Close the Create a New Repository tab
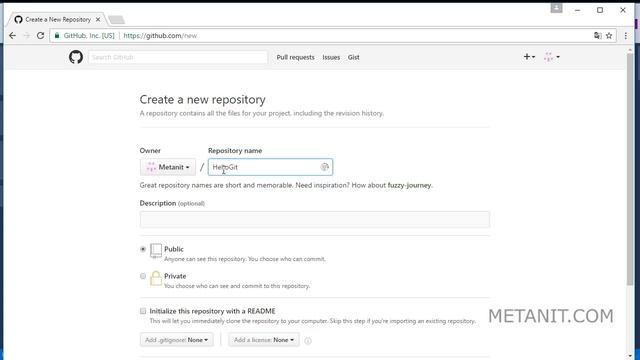 click(98, 20)
